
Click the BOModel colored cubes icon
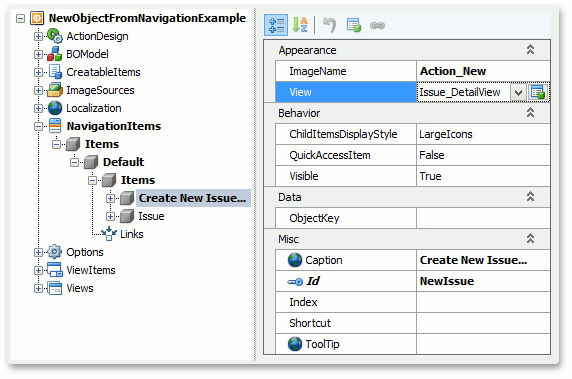[55, 54]
